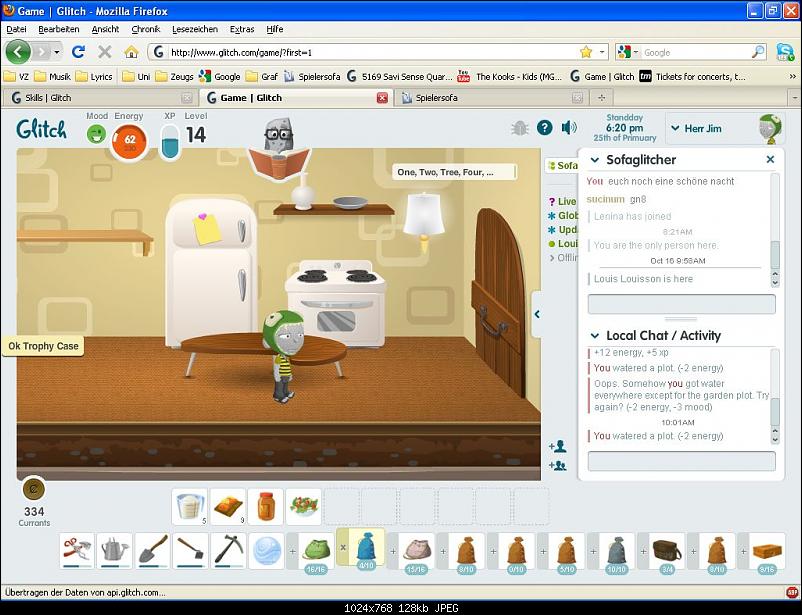
Task: Click the scissors-like tool in inventory
Action: point(77,550)
